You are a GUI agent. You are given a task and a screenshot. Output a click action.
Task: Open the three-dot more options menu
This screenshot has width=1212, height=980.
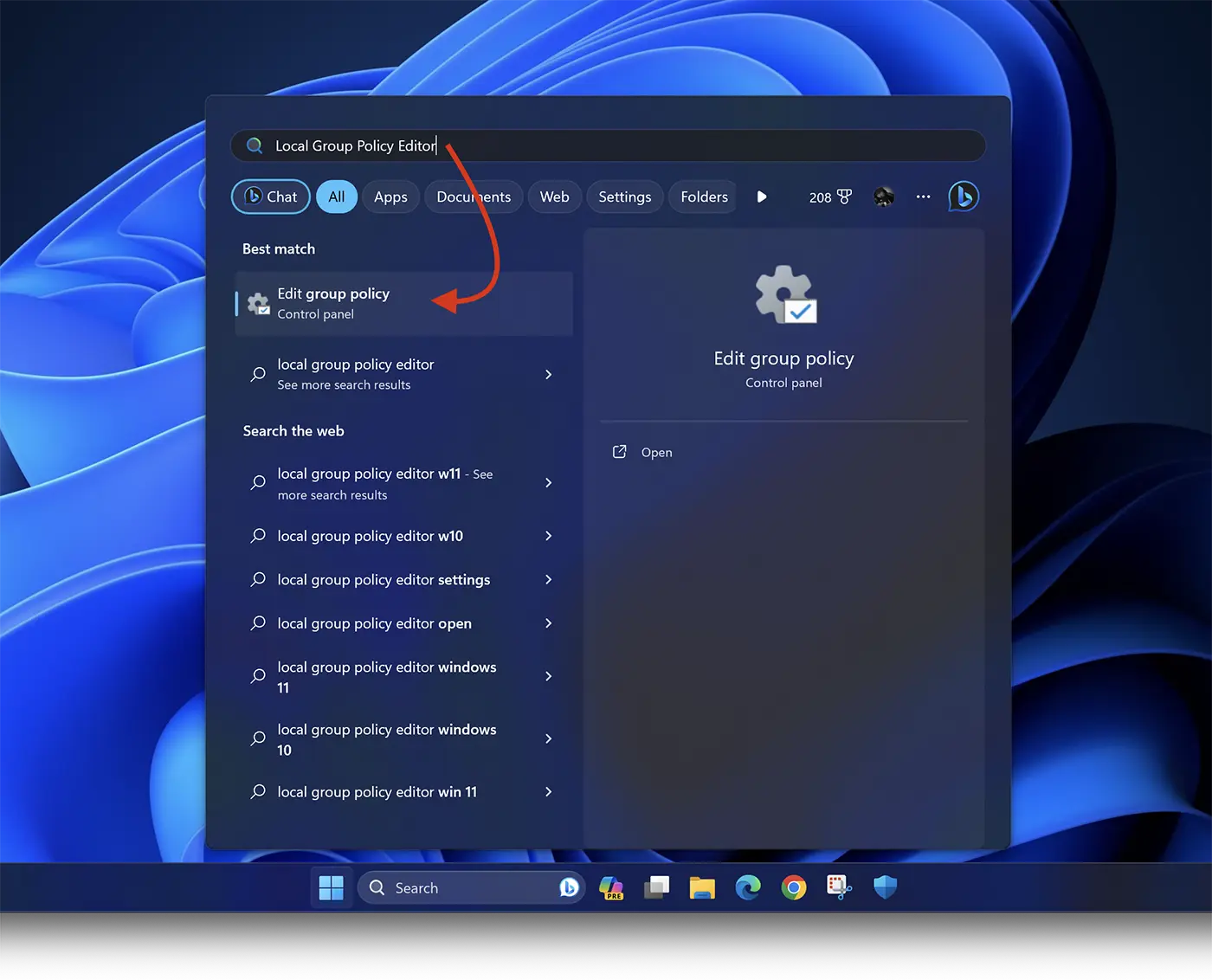[924, 197]
